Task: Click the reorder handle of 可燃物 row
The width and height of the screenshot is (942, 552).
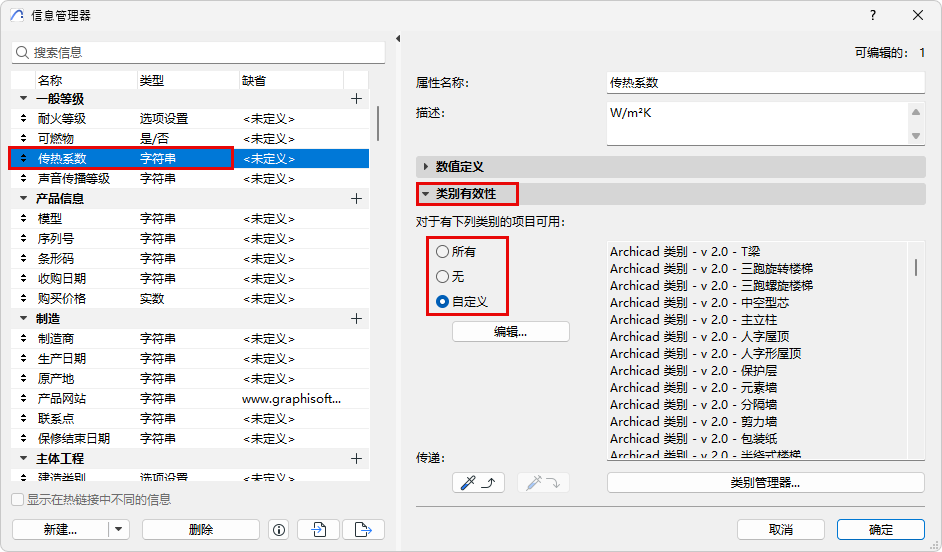Action: (23, 138)
